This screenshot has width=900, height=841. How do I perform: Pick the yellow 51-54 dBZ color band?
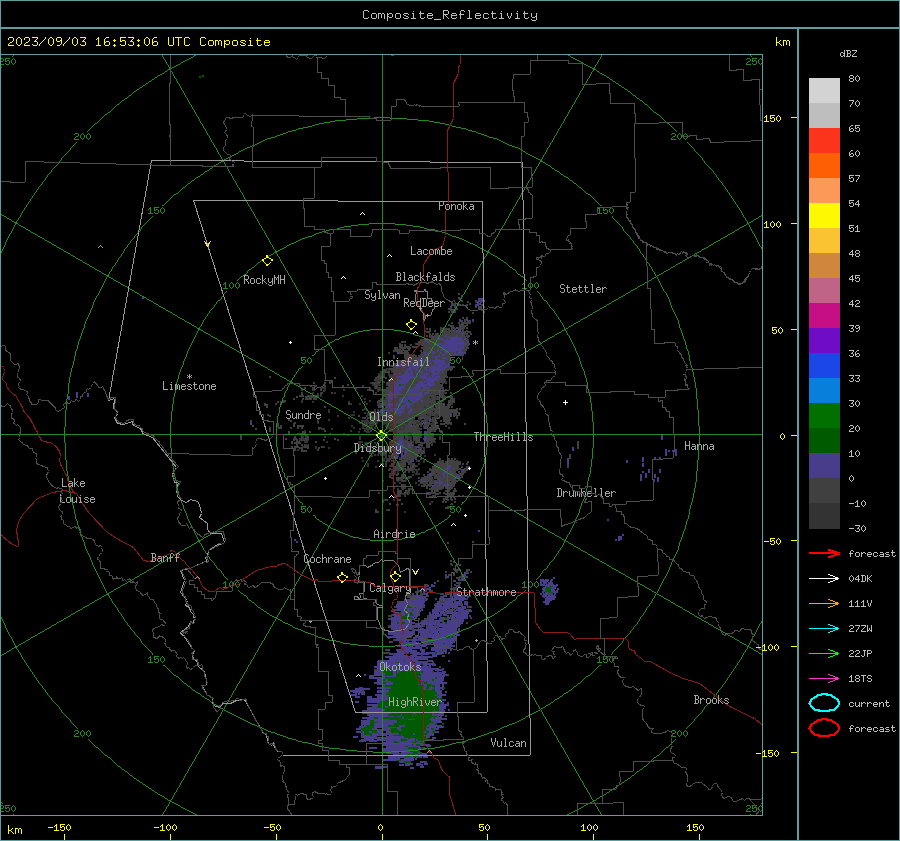click(824, 215)
